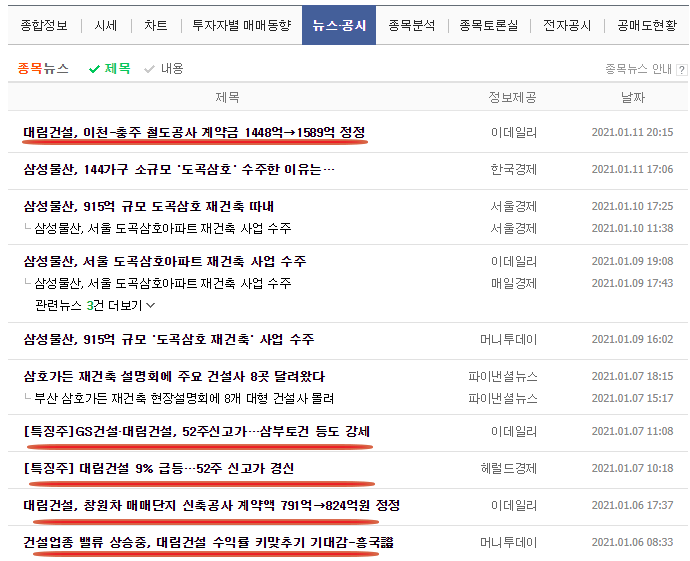Click source 한국경제
This screenshot has width=690, height=561.
(514, 169)
